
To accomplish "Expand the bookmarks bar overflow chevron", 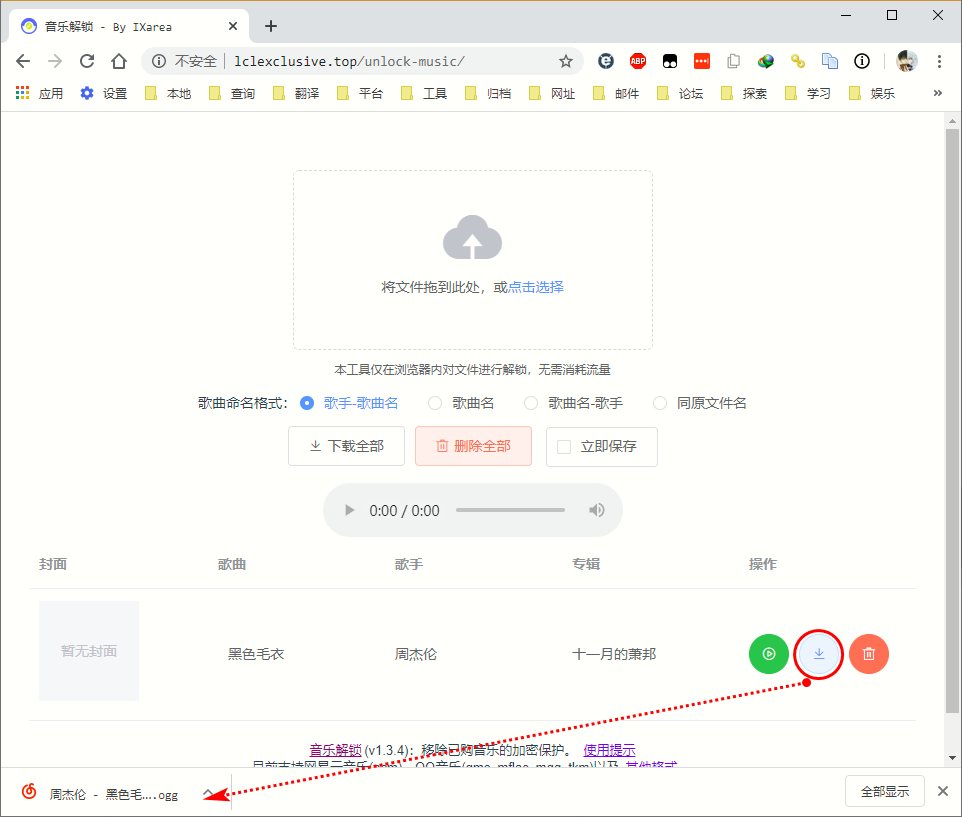I will coord(937,93).
